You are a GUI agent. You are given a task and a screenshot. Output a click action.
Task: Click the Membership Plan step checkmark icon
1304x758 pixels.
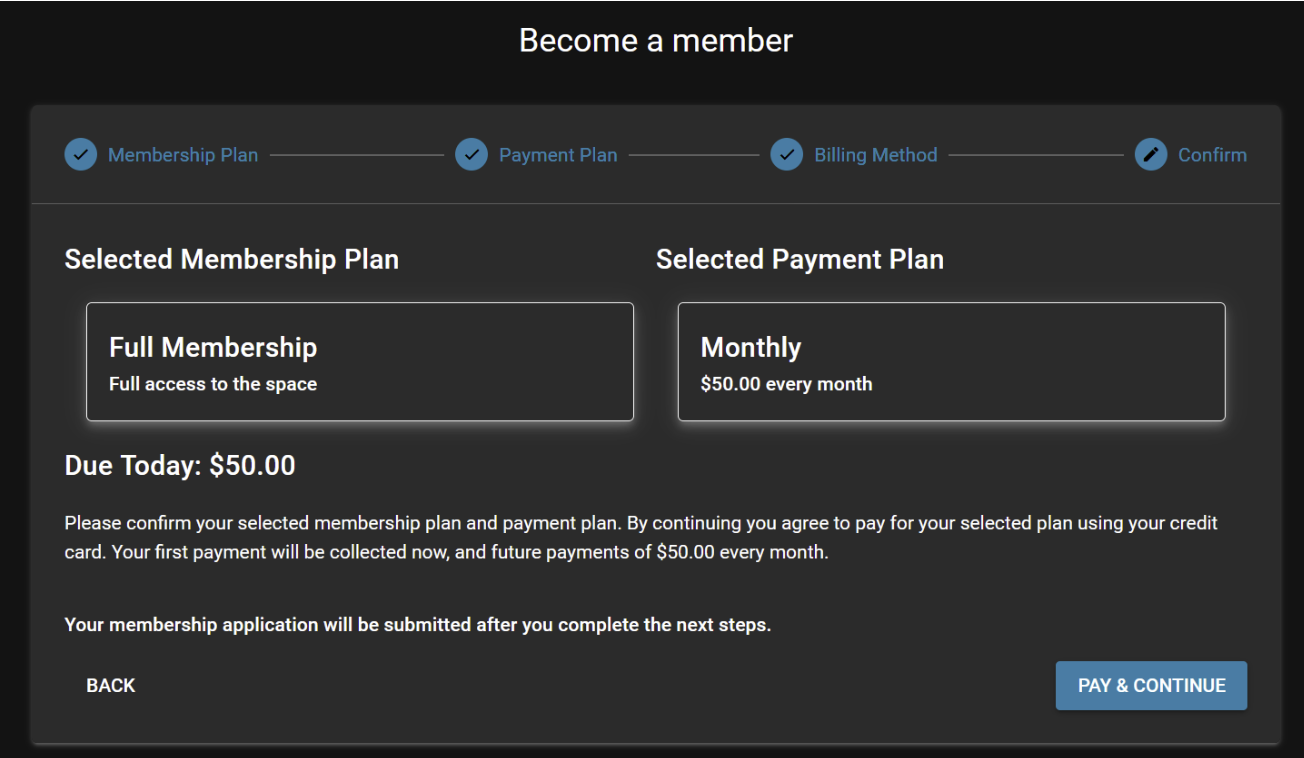(x=81, y=155)
